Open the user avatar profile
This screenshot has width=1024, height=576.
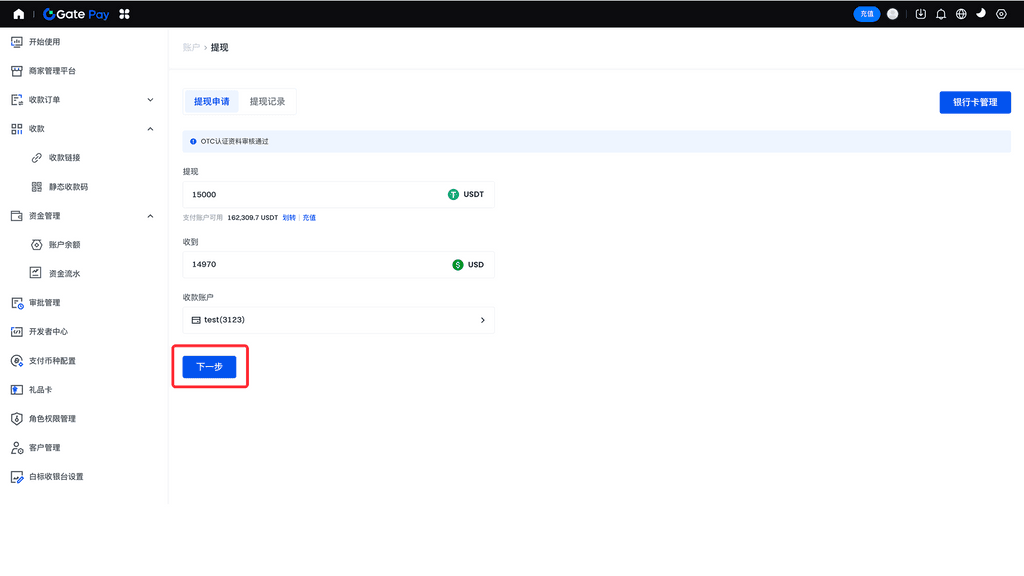click(x=893, y=14)
